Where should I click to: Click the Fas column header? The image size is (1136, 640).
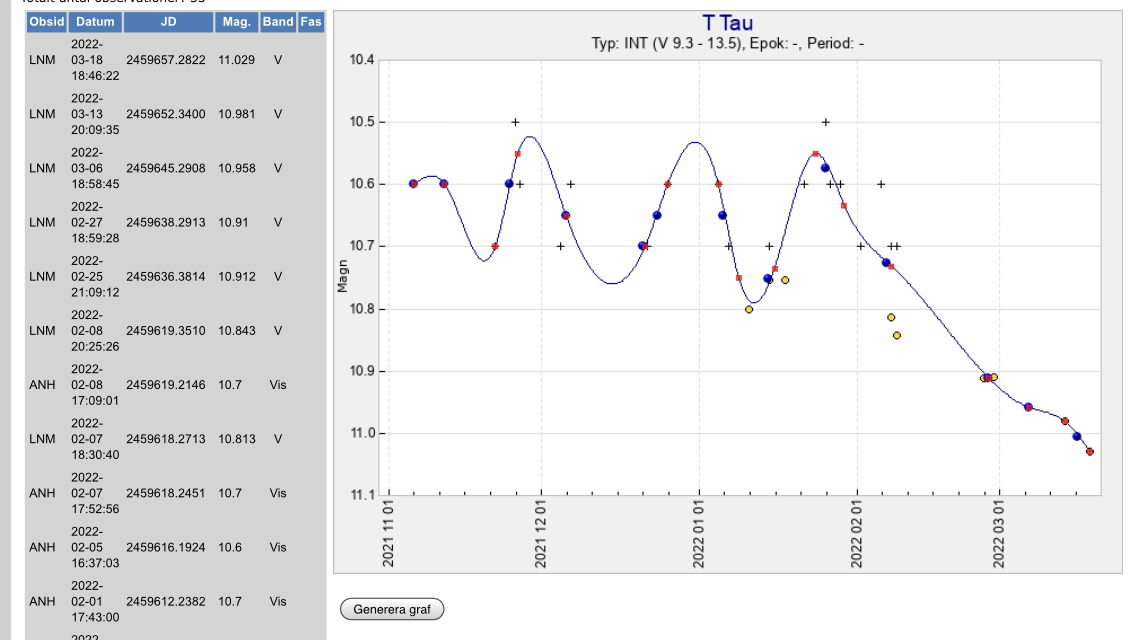point(311,21)
